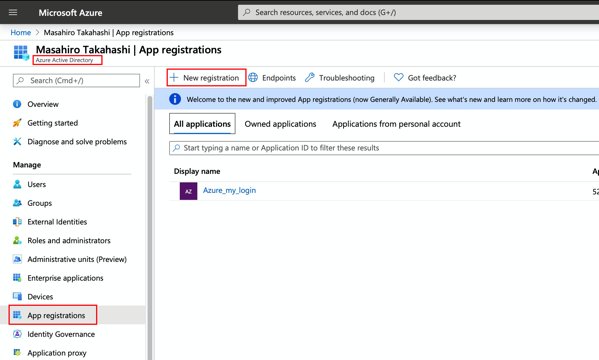Viewport: 599px width, 360px height.
Task: Click the feedback heart icon
Action: pyautogui.click(x=398, y=78)
